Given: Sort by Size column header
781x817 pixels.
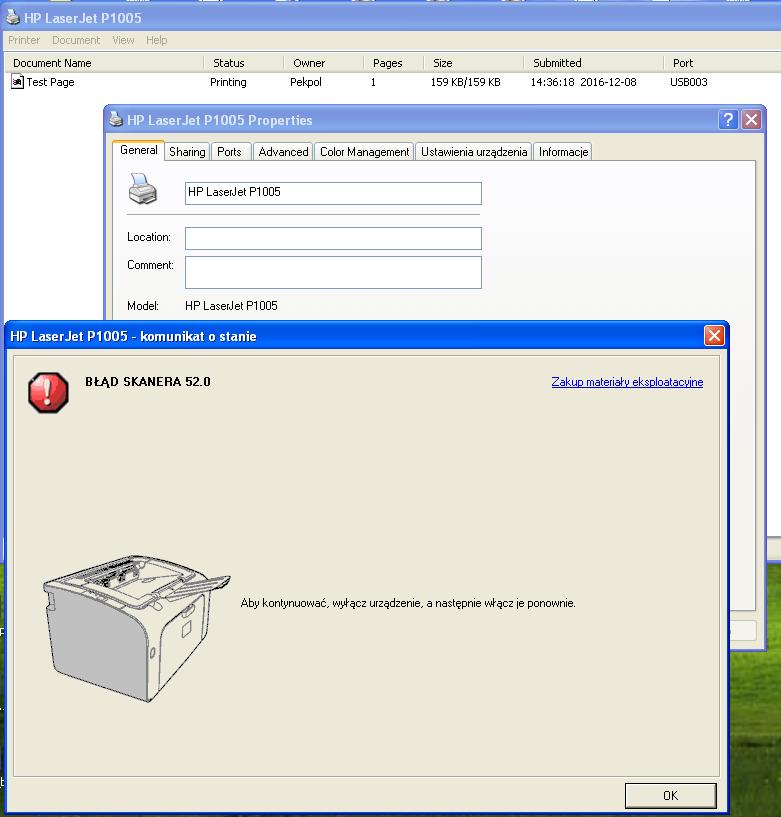Looking at the screenshot, I should tap(474, 63).
